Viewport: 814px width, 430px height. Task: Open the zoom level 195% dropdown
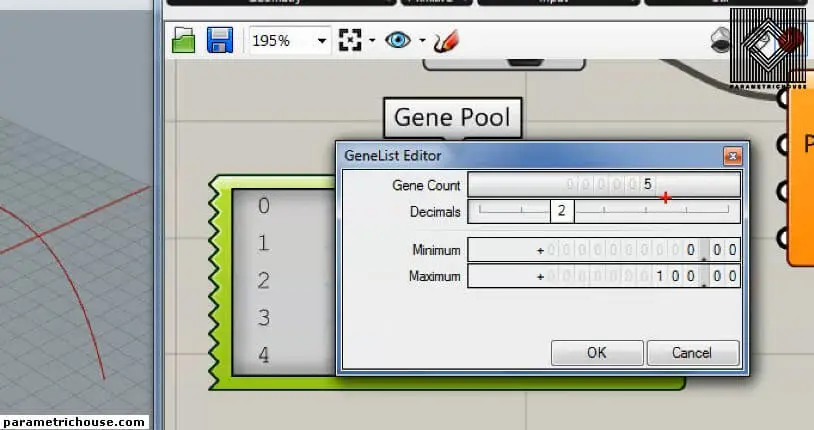[322, 41]
